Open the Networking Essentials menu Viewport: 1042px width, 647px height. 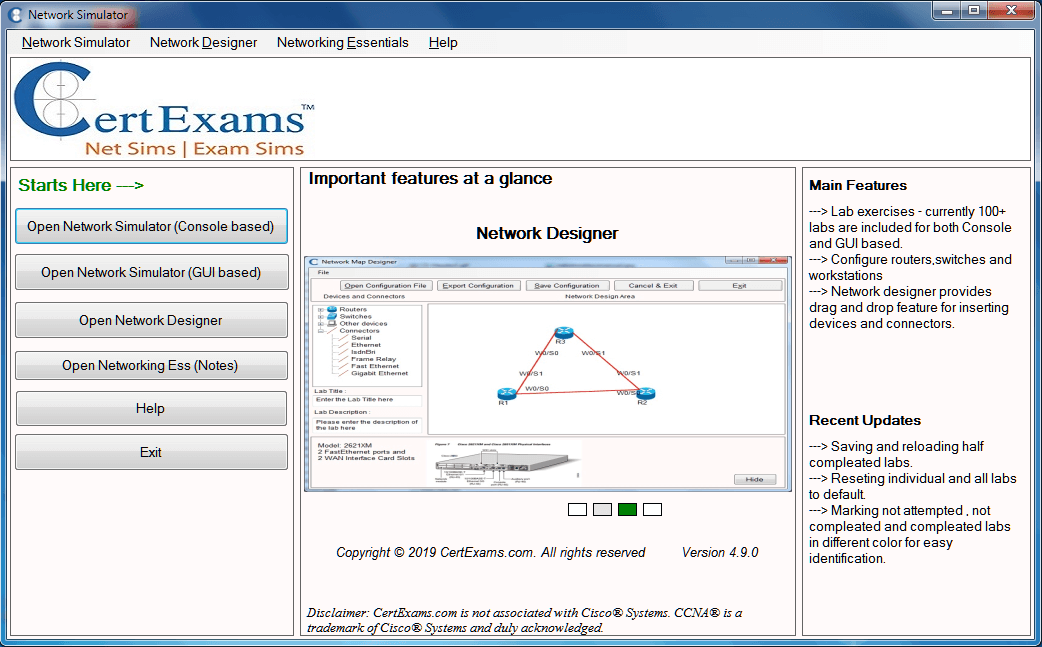click(342, 42)
